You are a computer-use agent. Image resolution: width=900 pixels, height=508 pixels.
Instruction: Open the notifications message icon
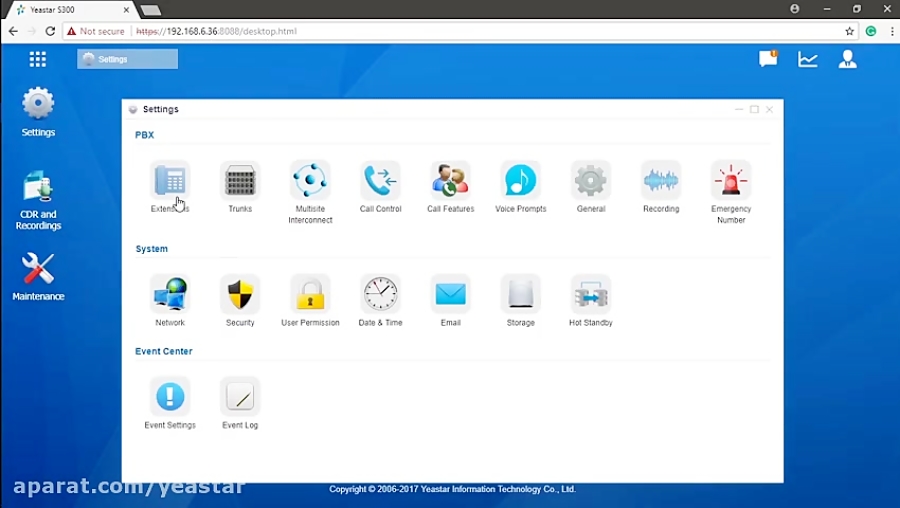click(x=768, y=59)
